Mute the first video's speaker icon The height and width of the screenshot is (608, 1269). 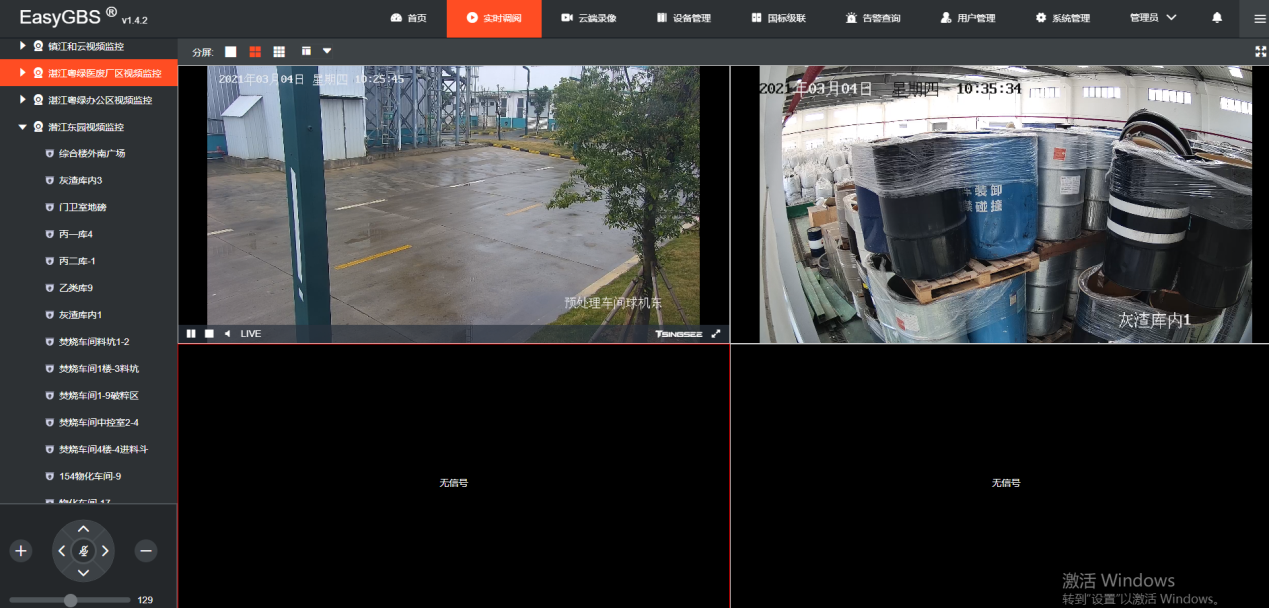point(227,334)
